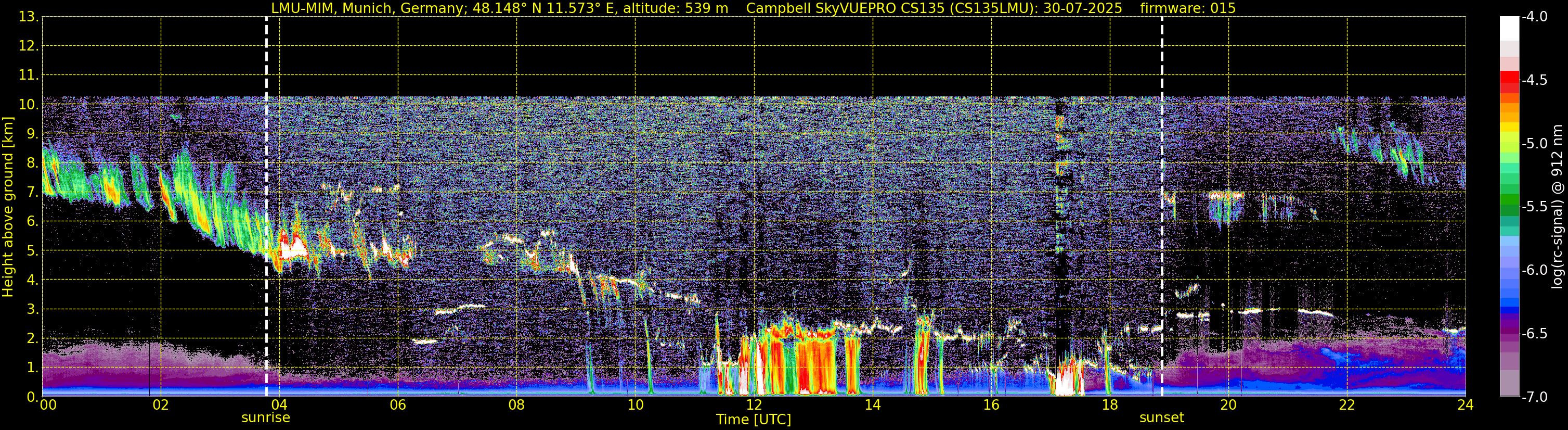Viewport: 1568px width, 430px height.
Task: Click the "Campbell SkyVUEPRO CS135 (CS135LMU)" instrument name
Action: pyautogui.click(x=892, y=8)
